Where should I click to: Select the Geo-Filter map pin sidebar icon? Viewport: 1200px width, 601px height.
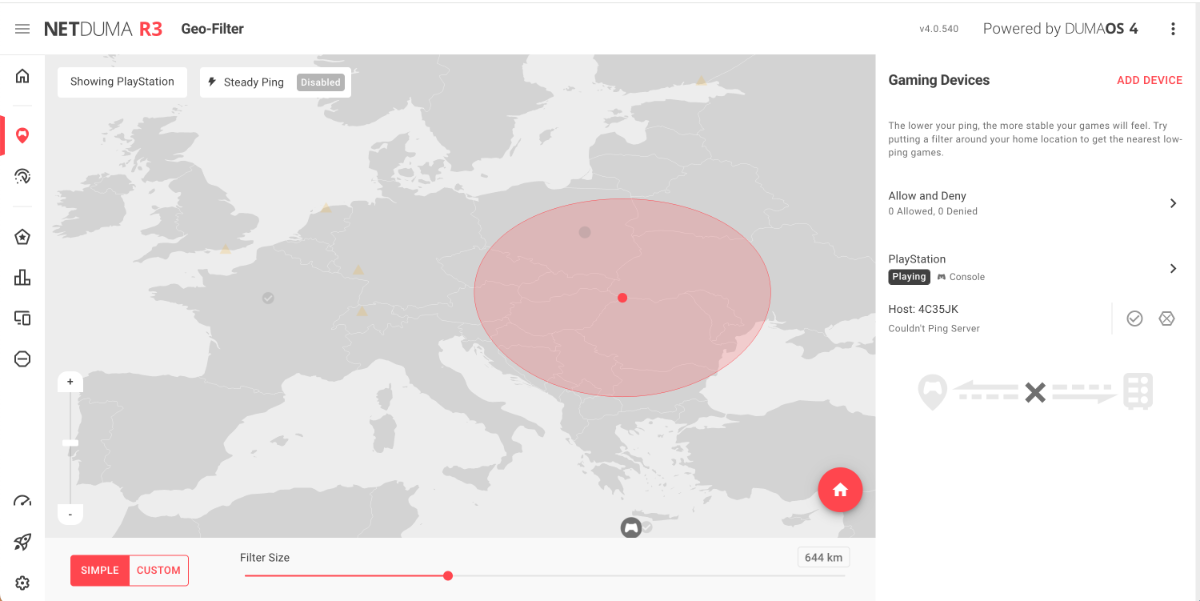pos(22,135)
